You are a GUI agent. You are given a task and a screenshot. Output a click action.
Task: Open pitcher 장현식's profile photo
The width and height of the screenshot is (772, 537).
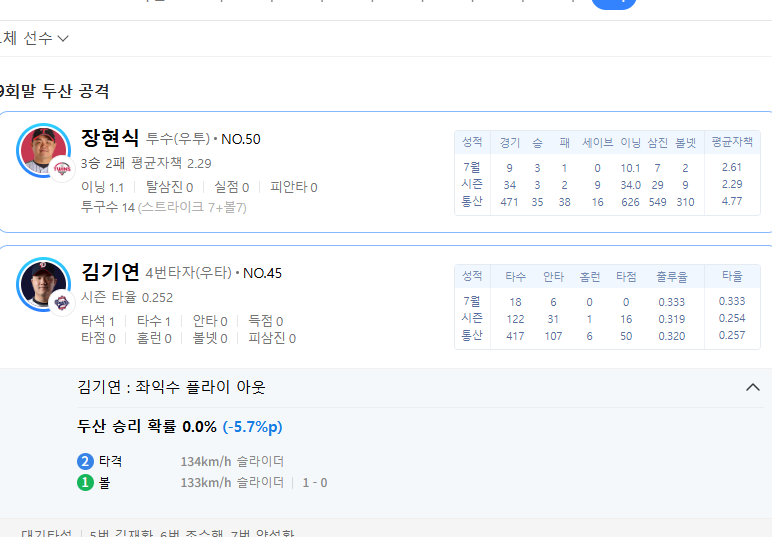[x=42, y=150]
